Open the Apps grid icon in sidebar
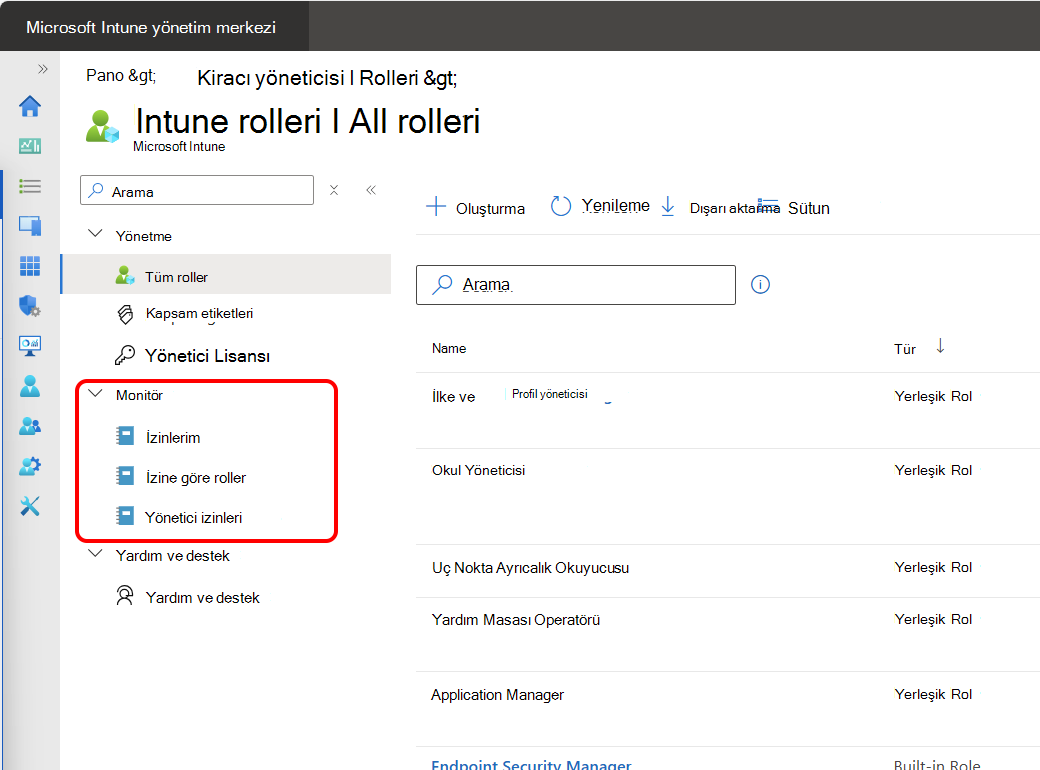1040x770 pixels. [x=30, y=266]
